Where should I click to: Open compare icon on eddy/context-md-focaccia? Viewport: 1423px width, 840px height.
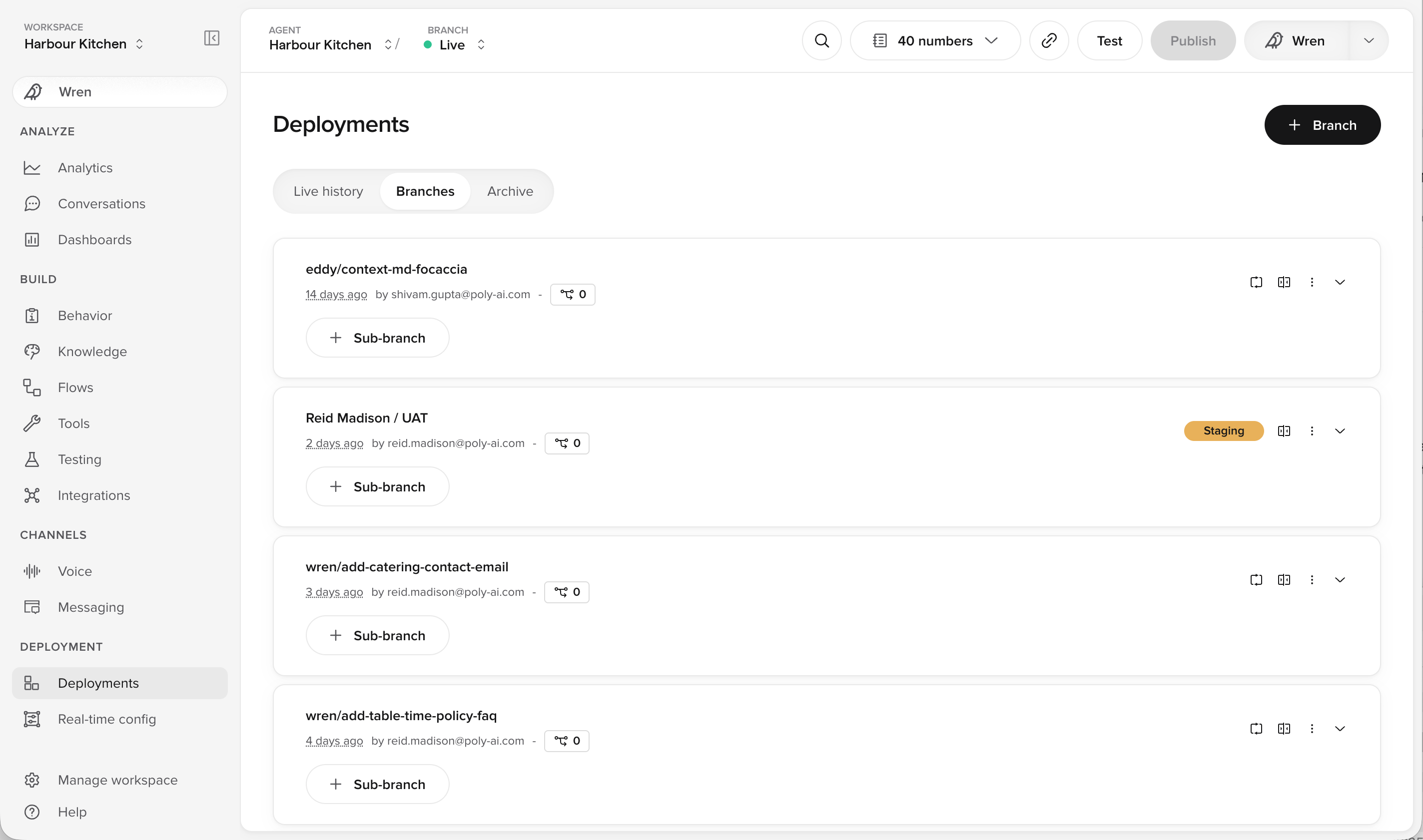[1284, 282]
